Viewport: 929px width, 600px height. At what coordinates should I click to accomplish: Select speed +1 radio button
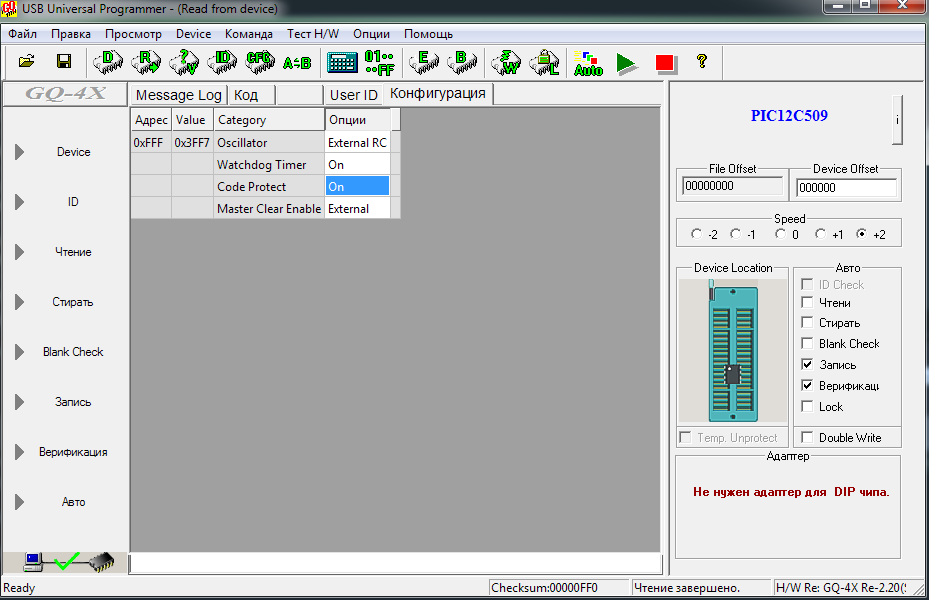pyautogui.click(x=820, y=234)
